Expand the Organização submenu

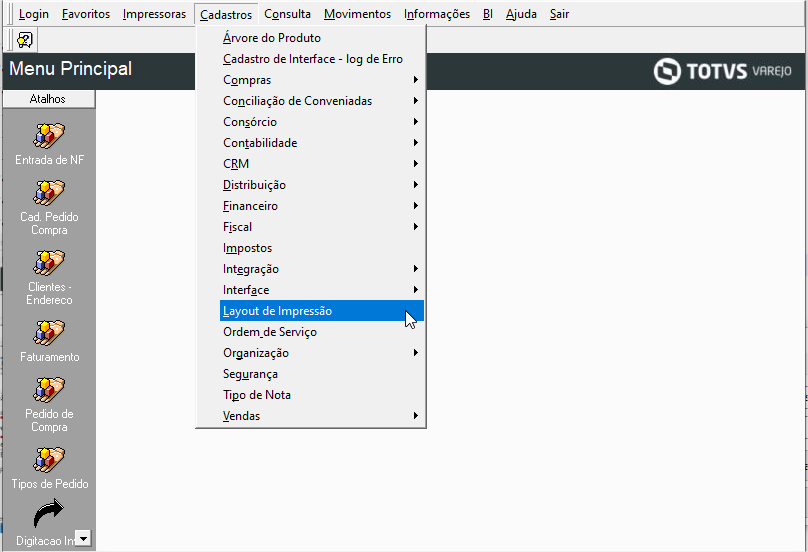pos(322,353)
